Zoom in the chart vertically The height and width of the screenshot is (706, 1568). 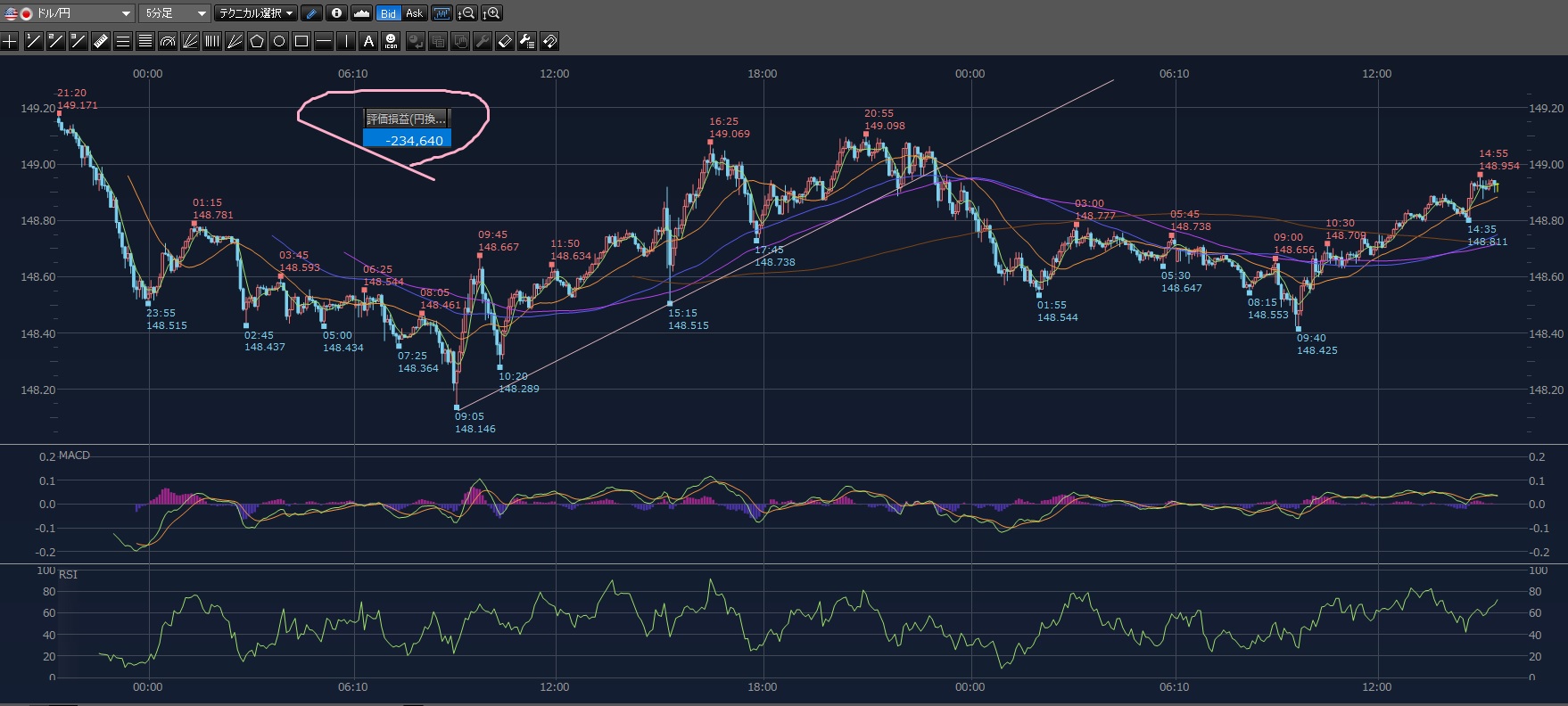491,13
